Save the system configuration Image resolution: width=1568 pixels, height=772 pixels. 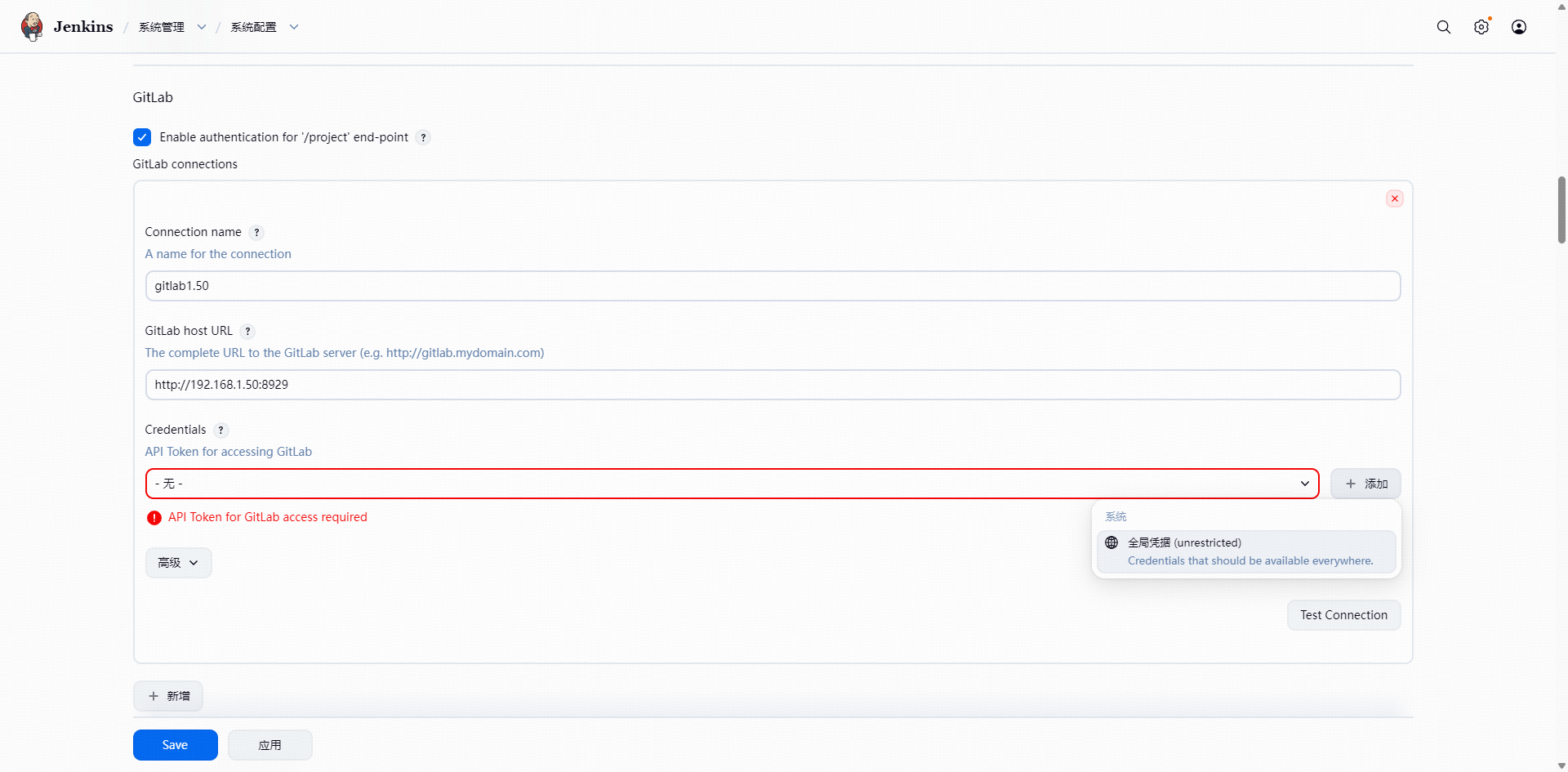click(176, 745)
